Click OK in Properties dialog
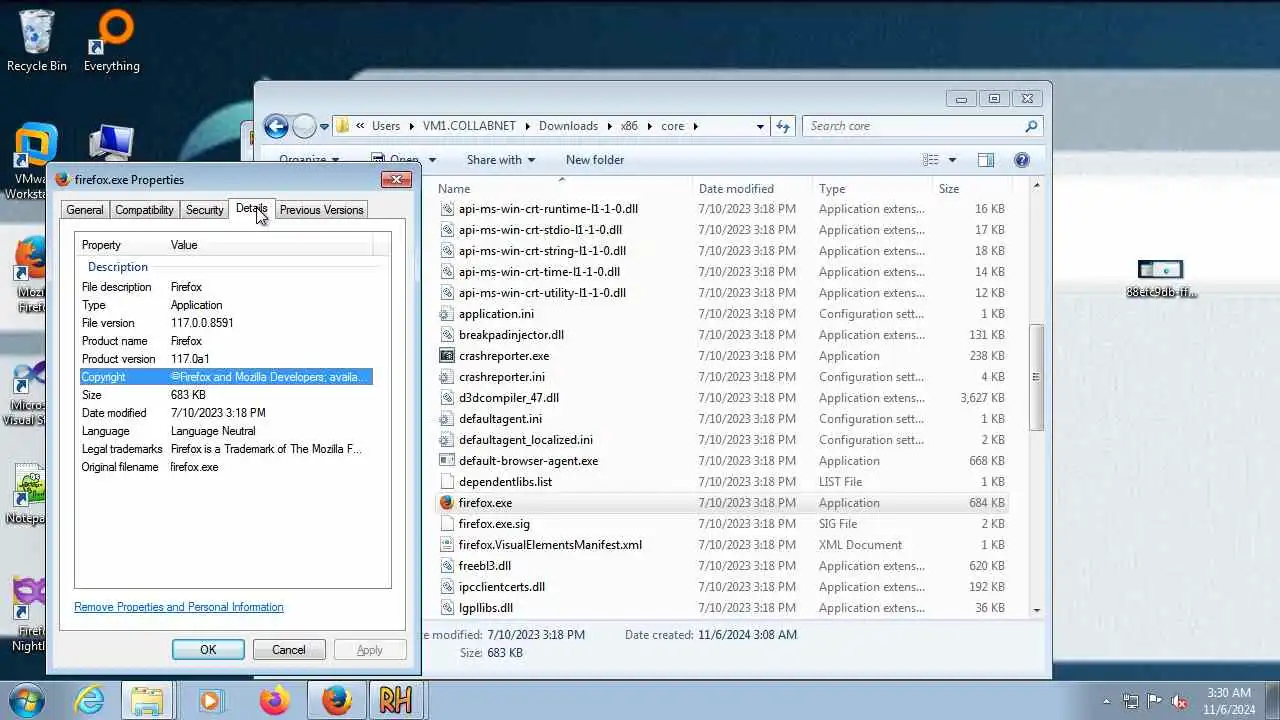 click(x=208, y=650)
